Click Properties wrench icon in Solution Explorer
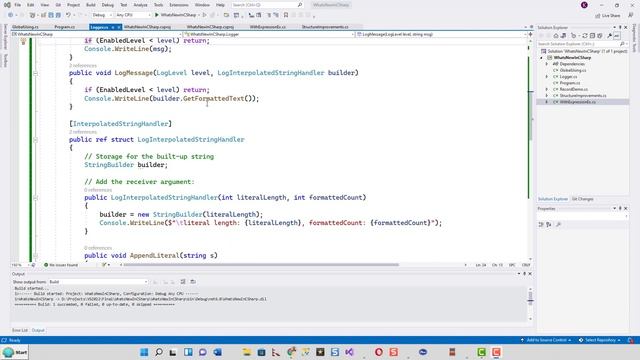640x360 pixels. coord(609,36)
